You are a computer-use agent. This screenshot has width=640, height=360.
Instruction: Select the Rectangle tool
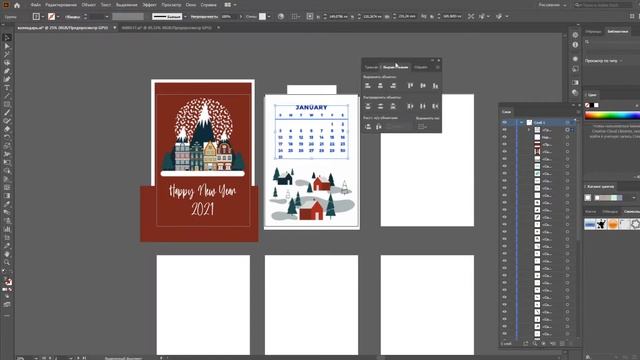(x=7, y=104)
